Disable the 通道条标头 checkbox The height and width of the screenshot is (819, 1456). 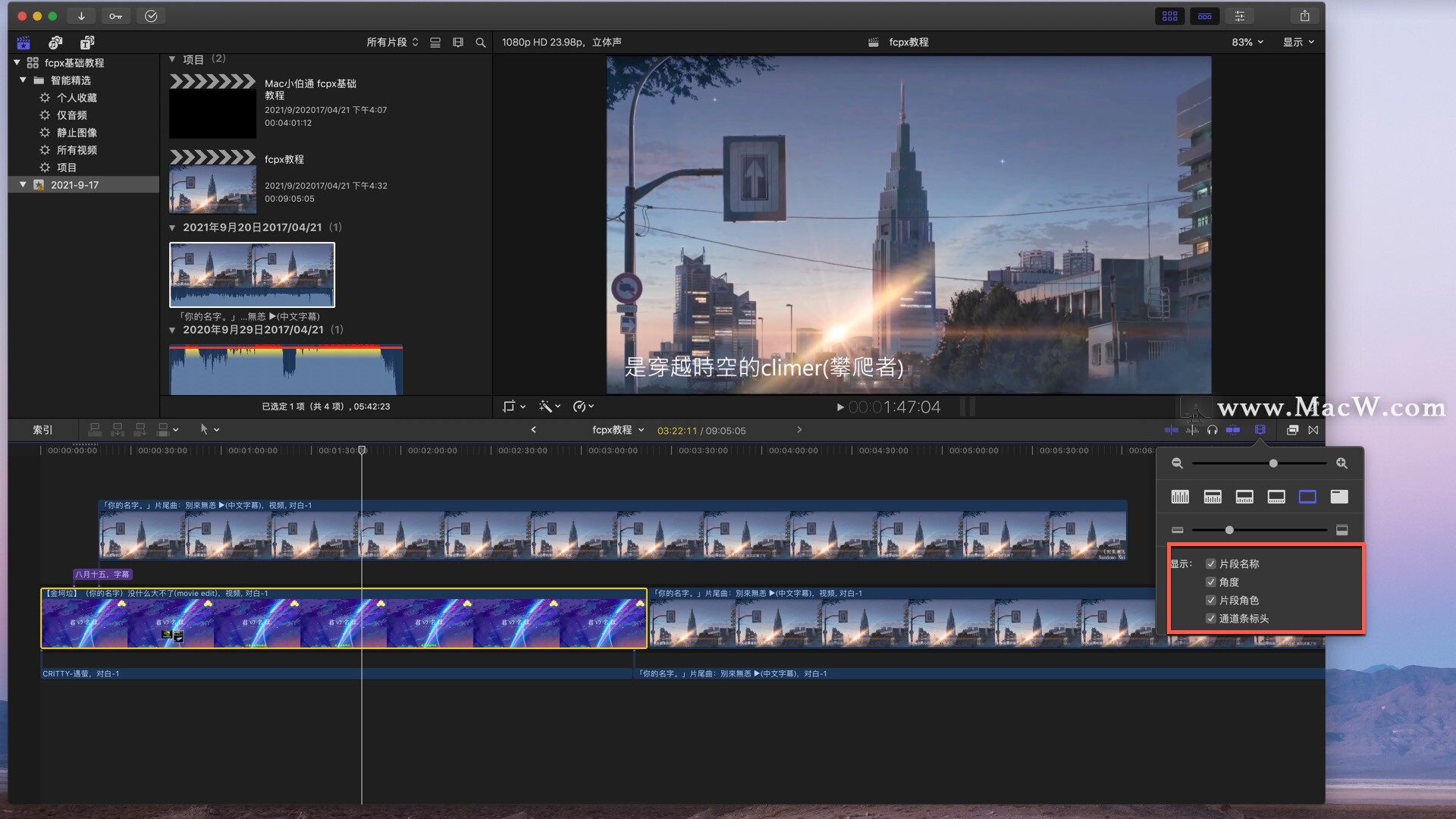[x=1211, y=618]
